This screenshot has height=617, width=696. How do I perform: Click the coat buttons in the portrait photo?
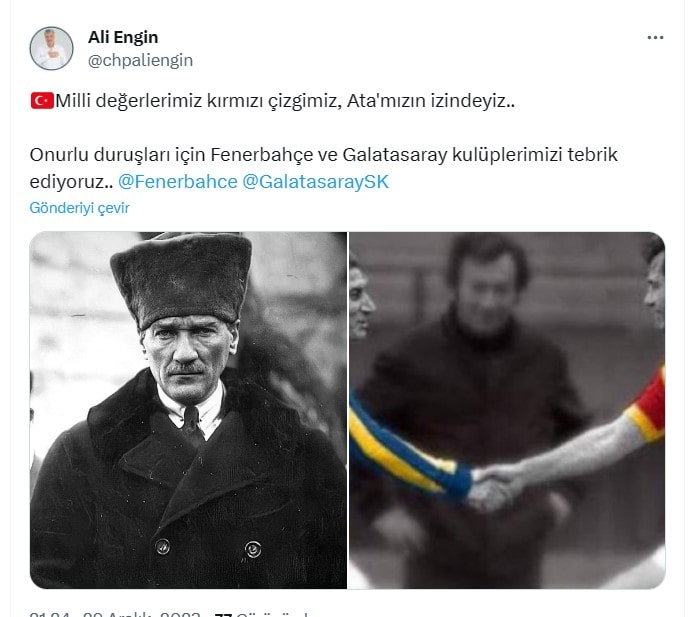point(208,548)
